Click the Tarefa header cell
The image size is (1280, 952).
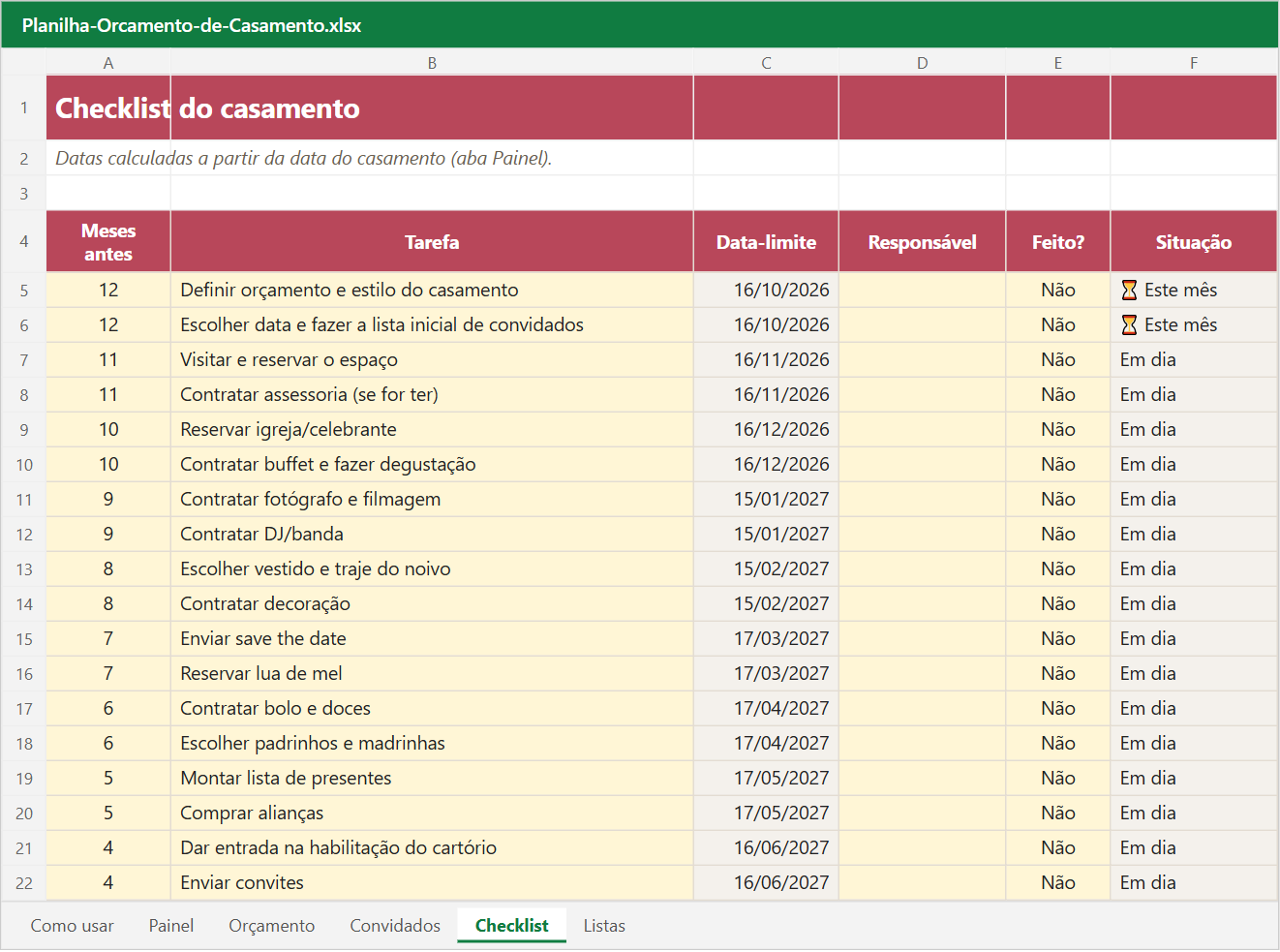432,242
